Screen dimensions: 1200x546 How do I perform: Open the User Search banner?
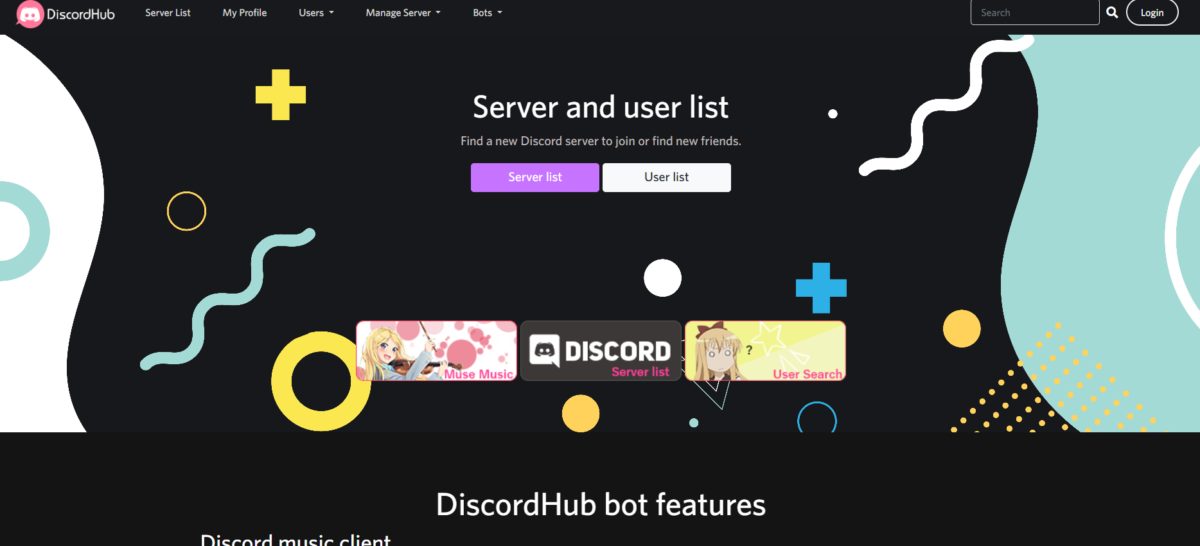click(x=765, y=351)
